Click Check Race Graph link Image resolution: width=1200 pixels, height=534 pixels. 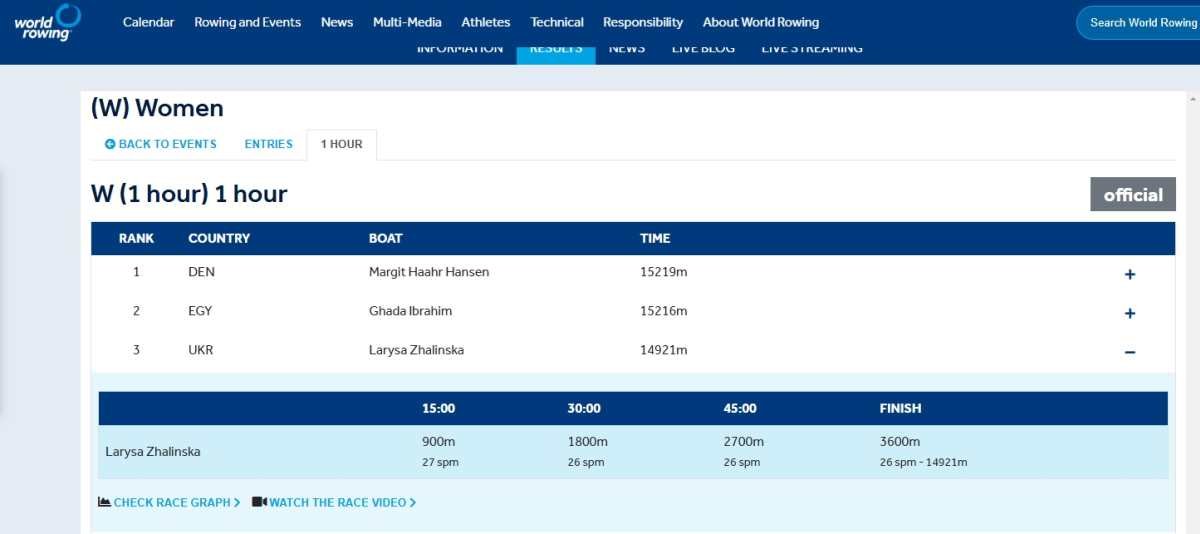pos(176,502)
